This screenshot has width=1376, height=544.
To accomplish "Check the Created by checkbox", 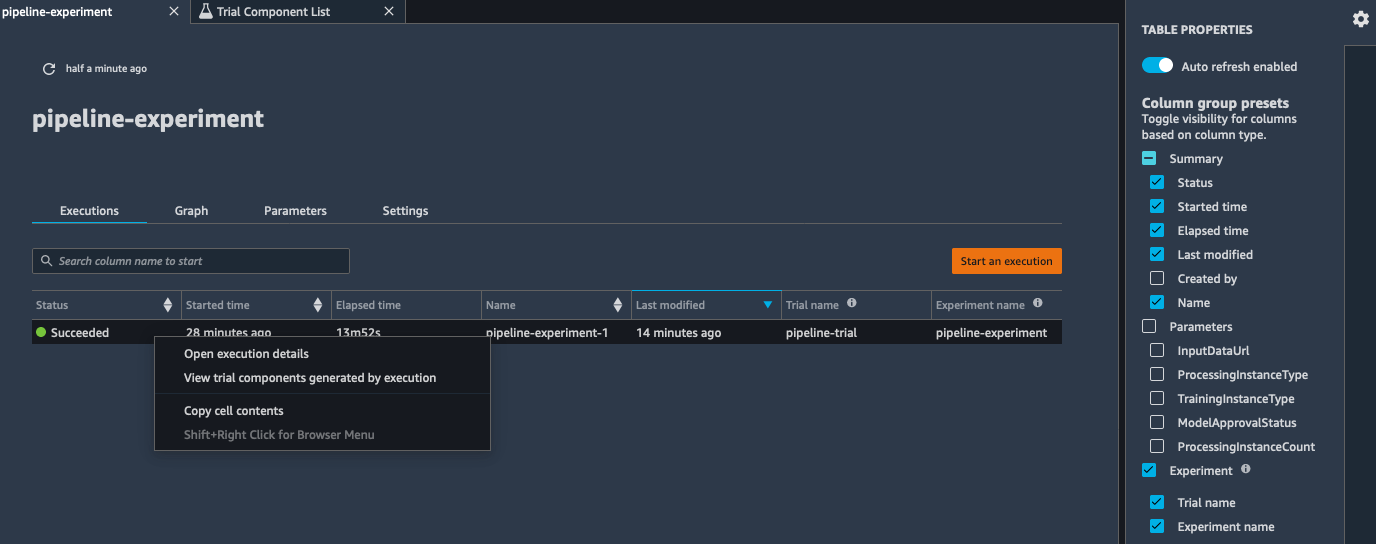I will [x=1157, y=279].
